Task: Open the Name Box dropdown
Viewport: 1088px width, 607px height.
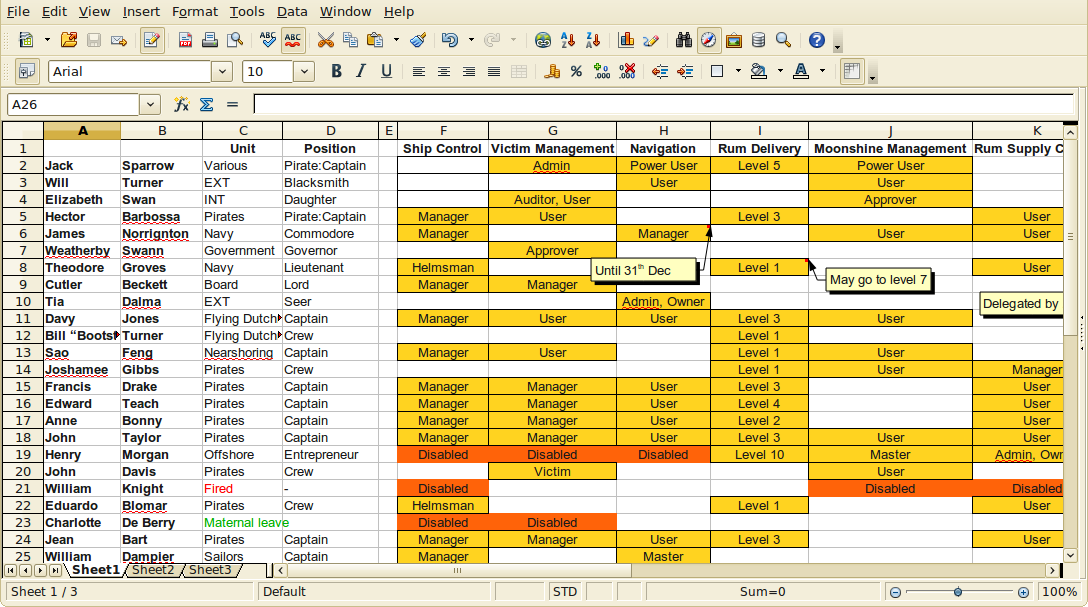Action: (148, 104)
